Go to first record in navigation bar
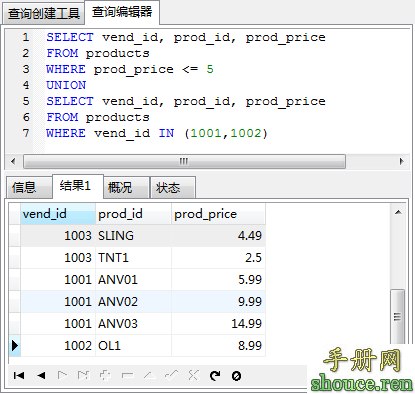 coord(19,376)
